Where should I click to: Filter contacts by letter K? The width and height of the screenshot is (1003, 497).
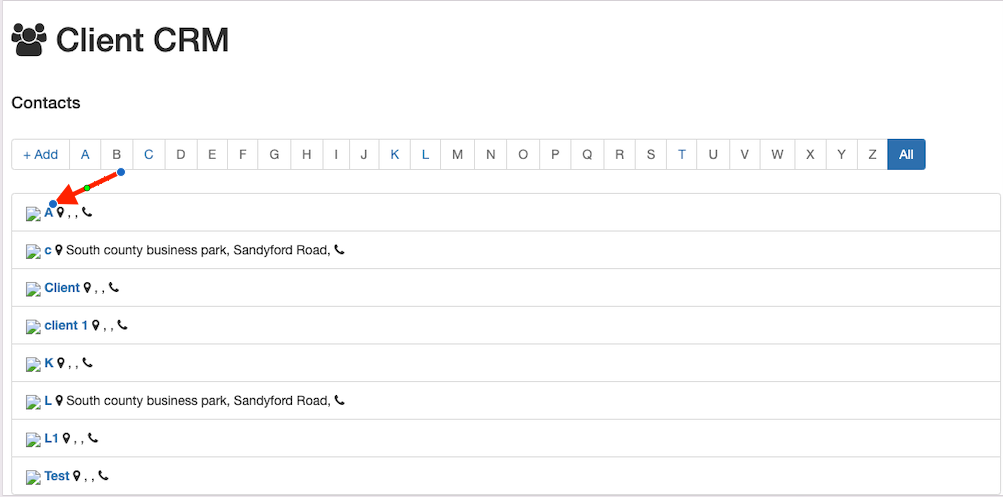point(395,154)
